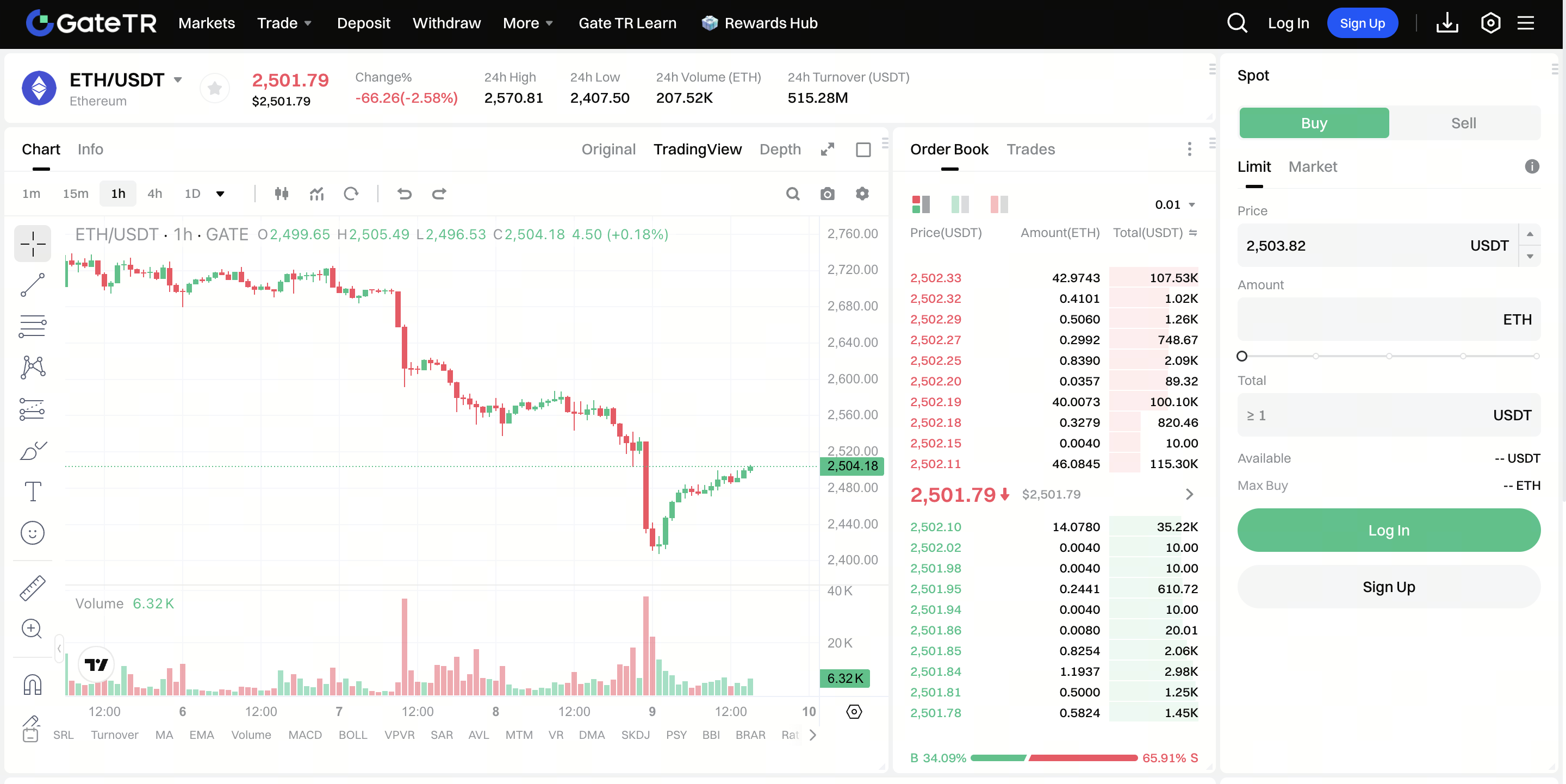Expand the ETH/USDT pair selector arrow
The width and height of the screenshot is (1566, 784).
(x=177, y=80)
